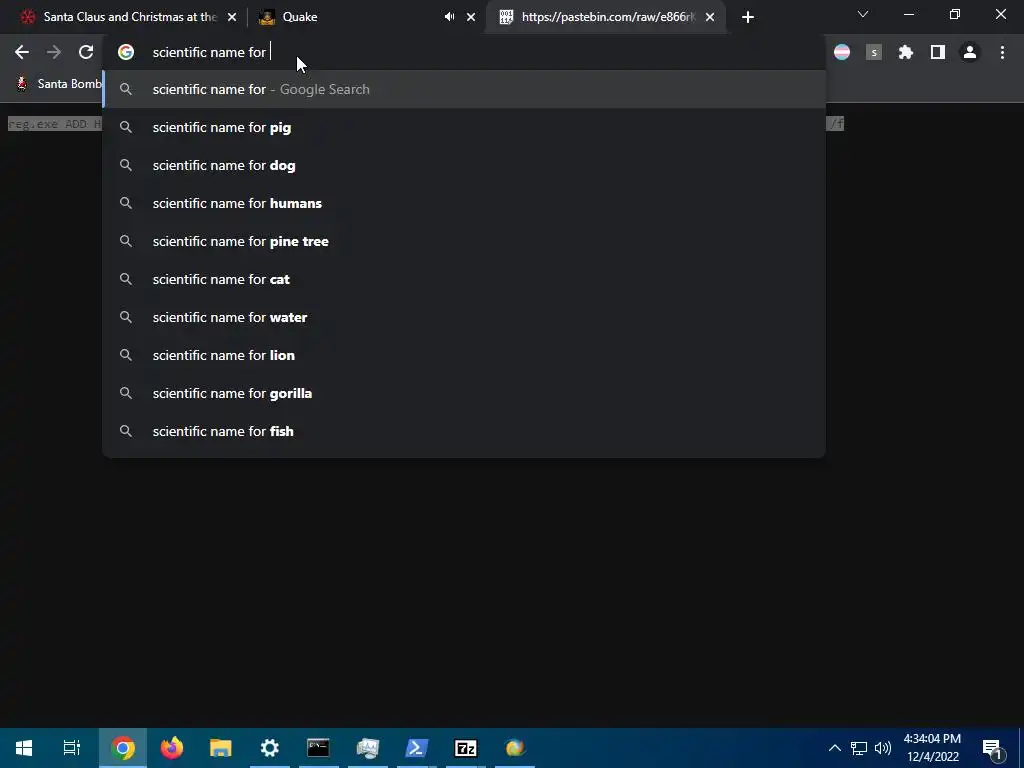Click the computer monitor app taskbar icon
The height and width of the screenshot is (768, 1024).
(368, 748)
